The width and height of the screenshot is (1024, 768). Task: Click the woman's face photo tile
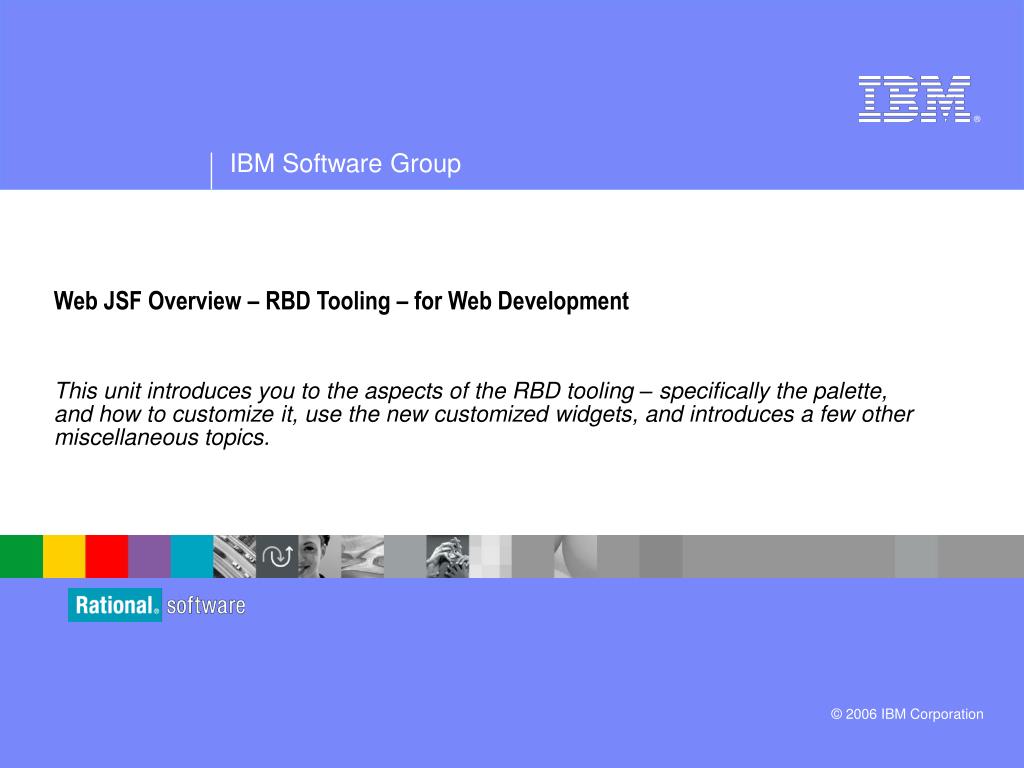[x=319, y=556]
